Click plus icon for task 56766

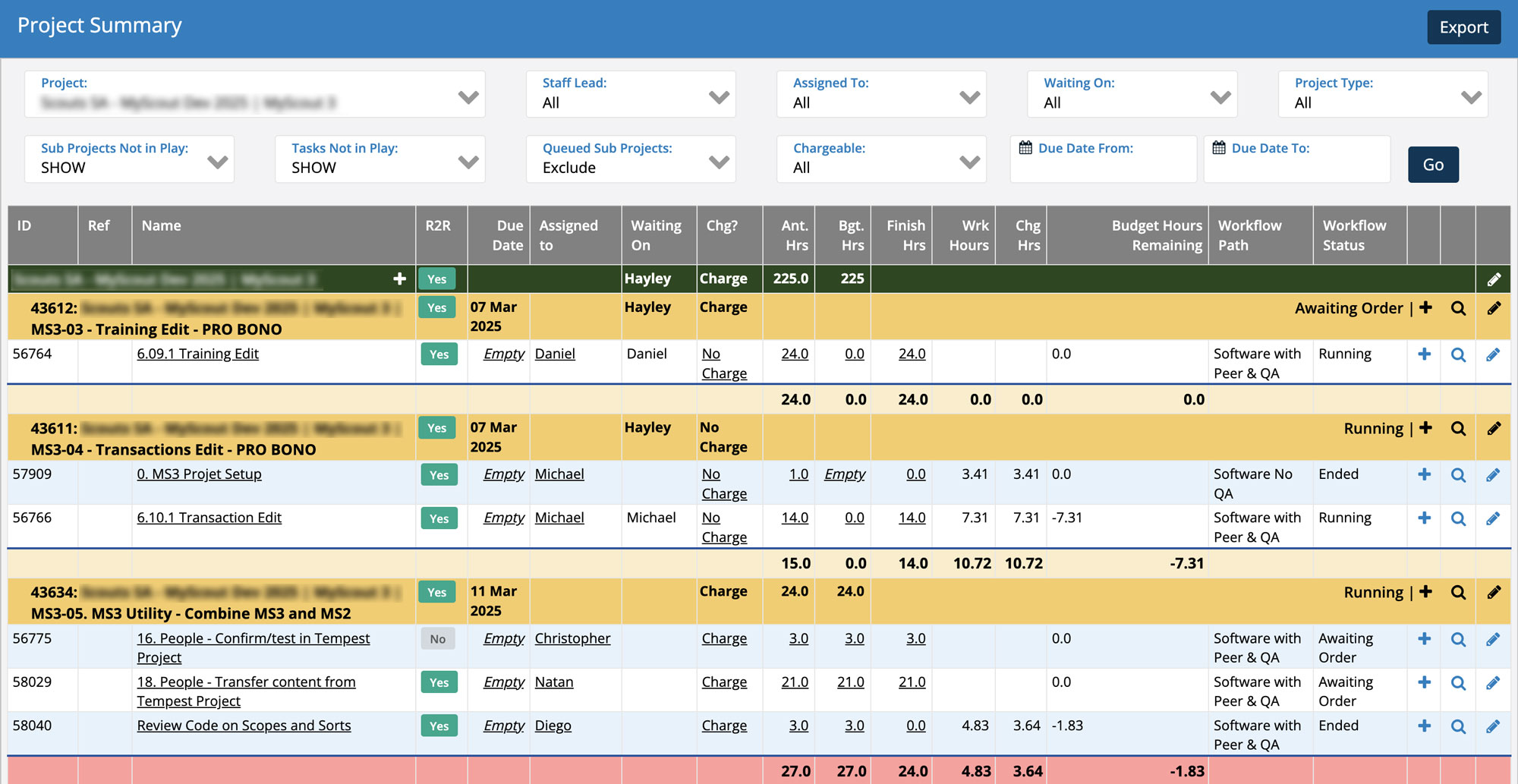pos(1424,518)
